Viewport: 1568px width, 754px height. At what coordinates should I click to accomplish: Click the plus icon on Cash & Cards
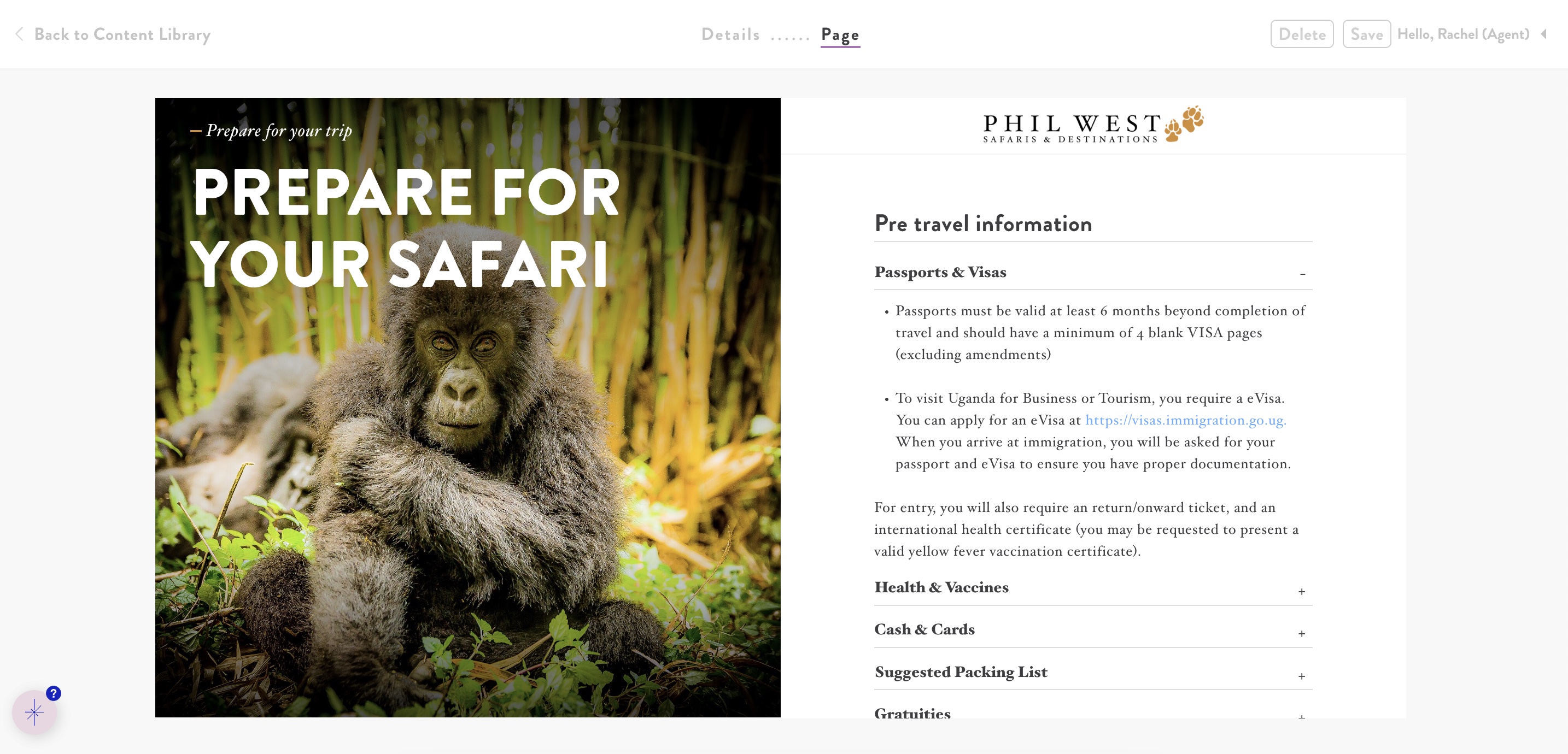(x=1301, y=633)
